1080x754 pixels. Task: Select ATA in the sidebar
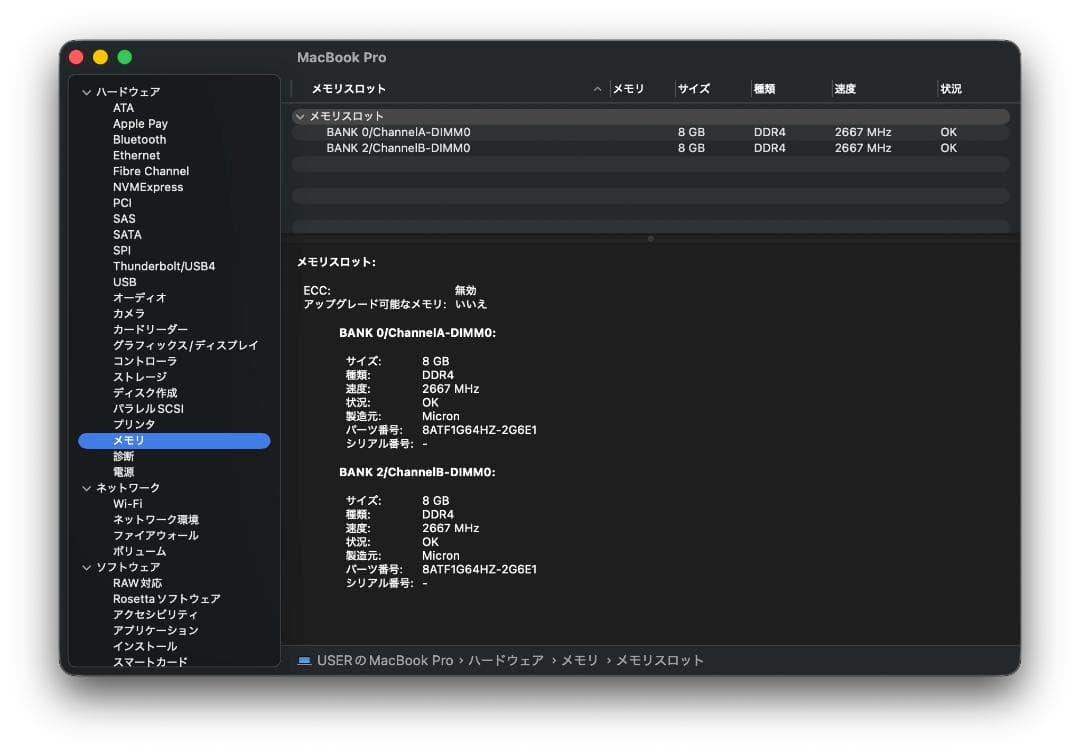(x=123, y=108)
